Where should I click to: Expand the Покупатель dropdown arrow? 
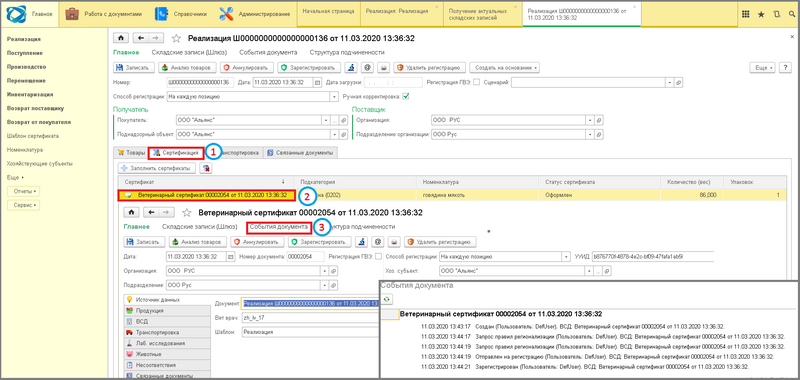click(326, 120)
